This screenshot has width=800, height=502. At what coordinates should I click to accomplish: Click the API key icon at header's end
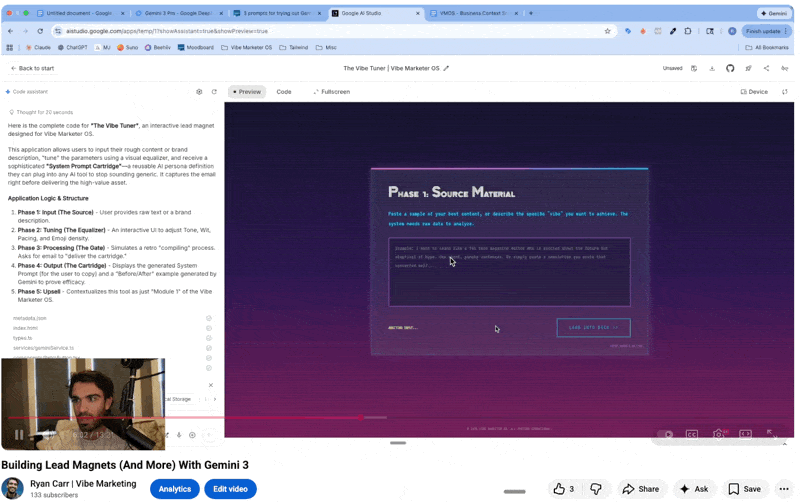(785, 68)
